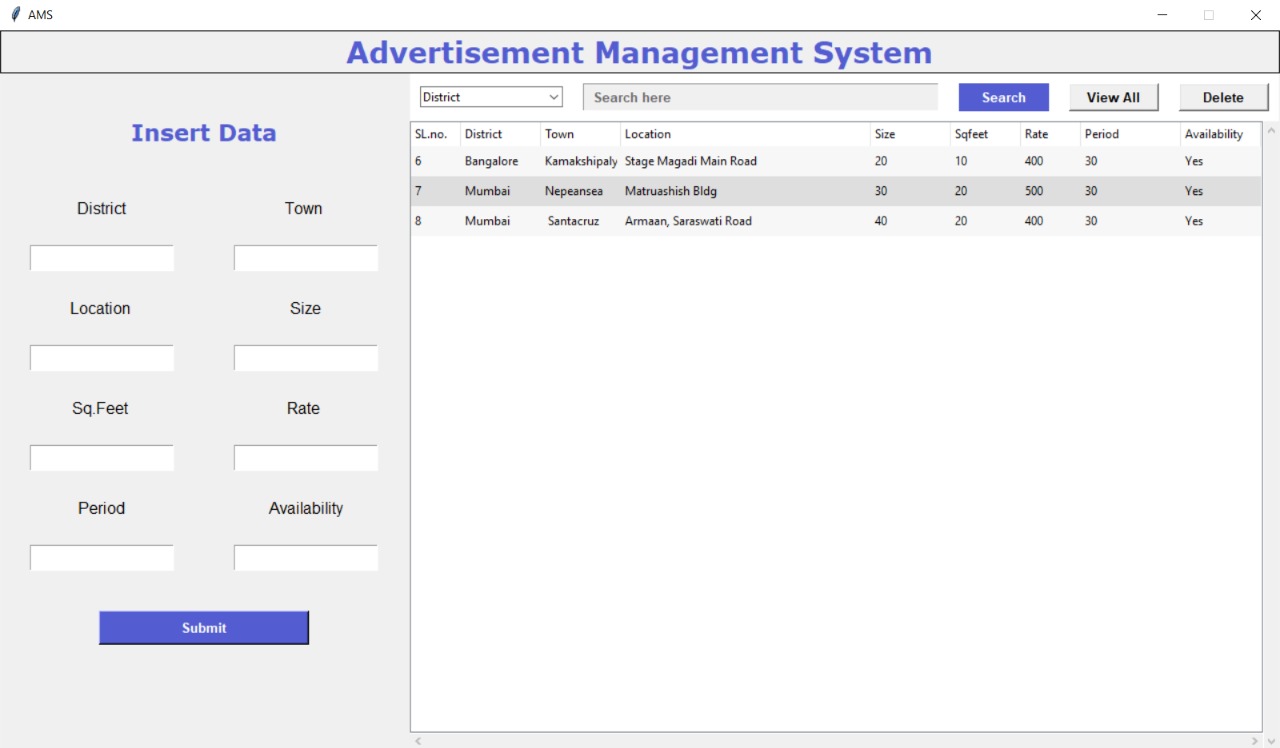Viewport: 1280px width, 748px height.
Task: Select the Bangalore Kamakshipaly table row
Action: pos(836,161)
